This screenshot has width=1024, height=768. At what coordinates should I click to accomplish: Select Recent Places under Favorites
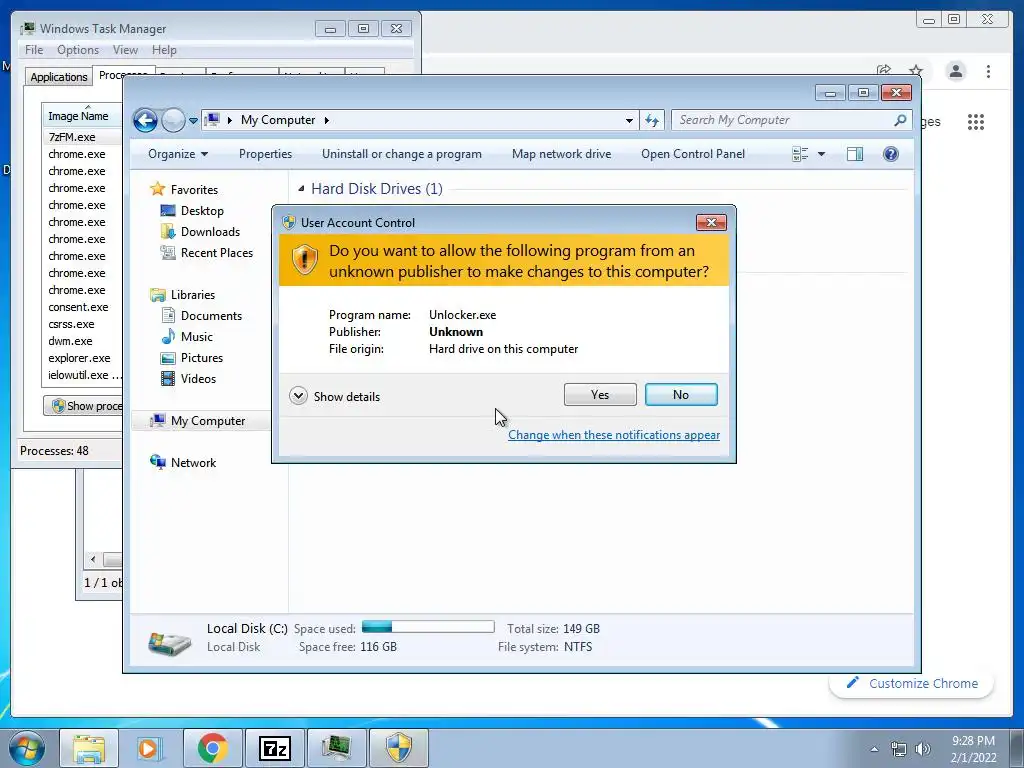(x=217, y=253)
